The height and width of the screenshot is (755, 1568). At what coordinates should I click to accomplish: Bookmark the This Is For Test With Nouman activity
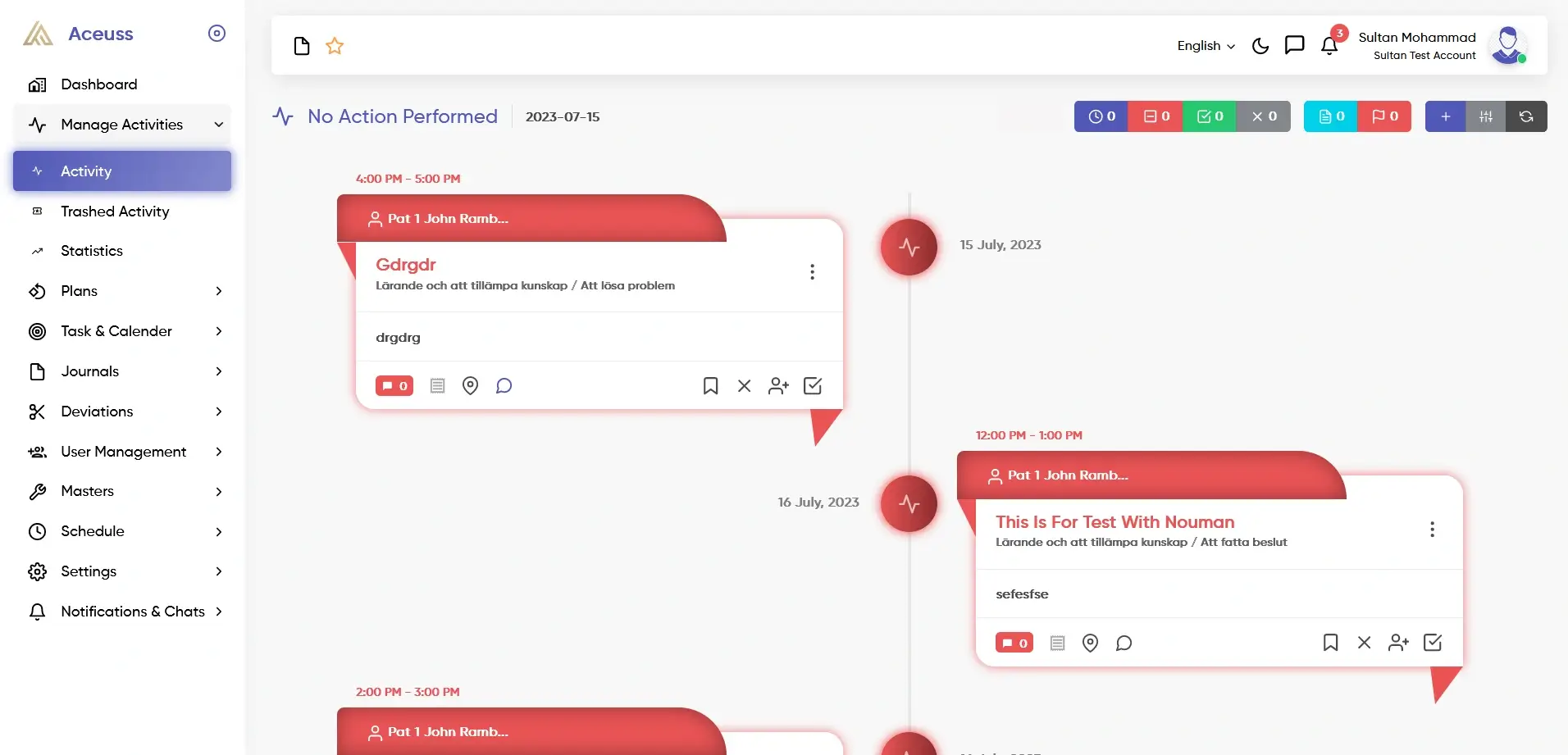[1330, 643]
